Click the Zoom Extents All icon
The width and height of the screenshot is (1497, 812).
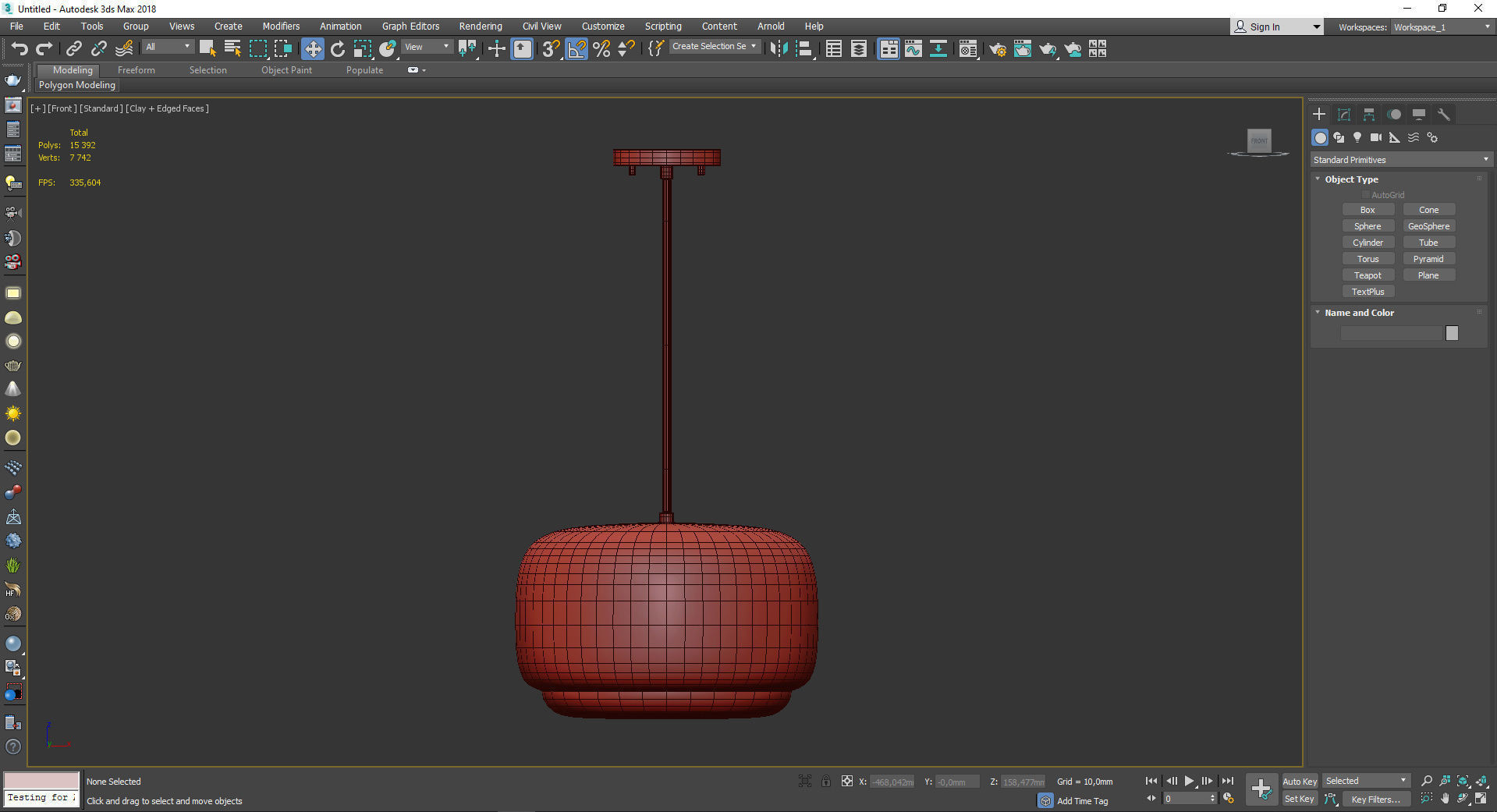[1481, 781]
